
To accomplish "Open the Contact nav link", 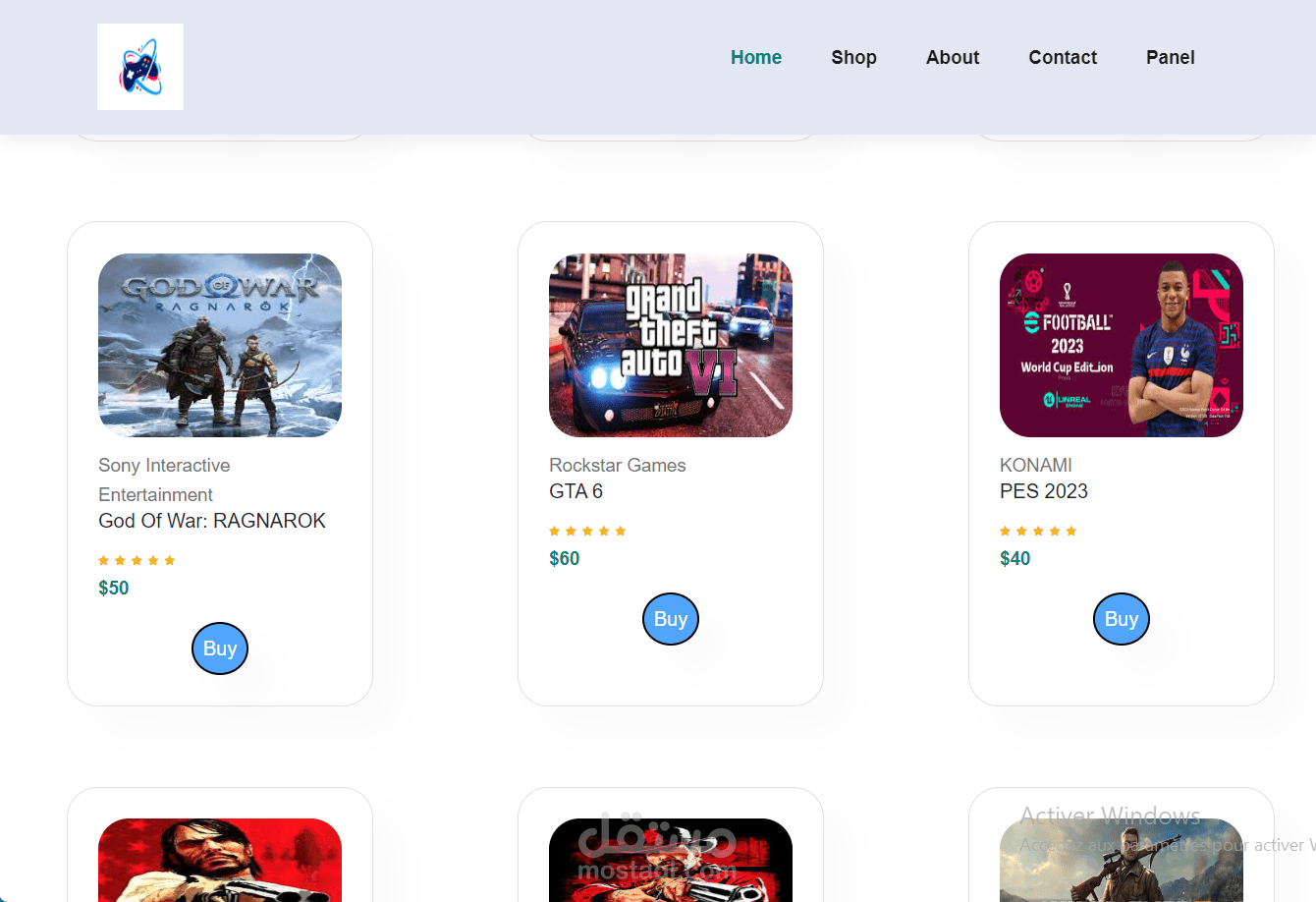I will (1063, 57).
